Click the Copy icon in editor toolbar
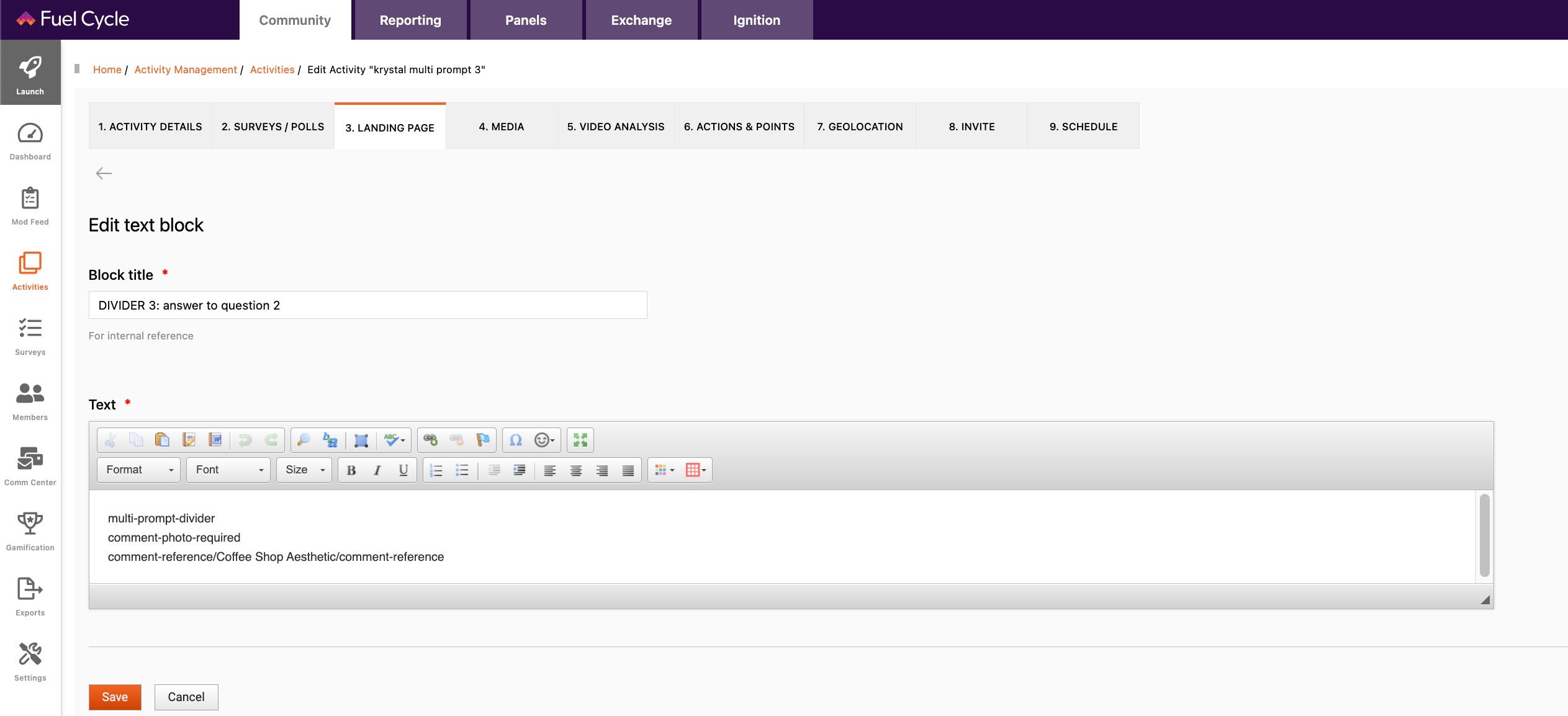 (x=136, y=440)
